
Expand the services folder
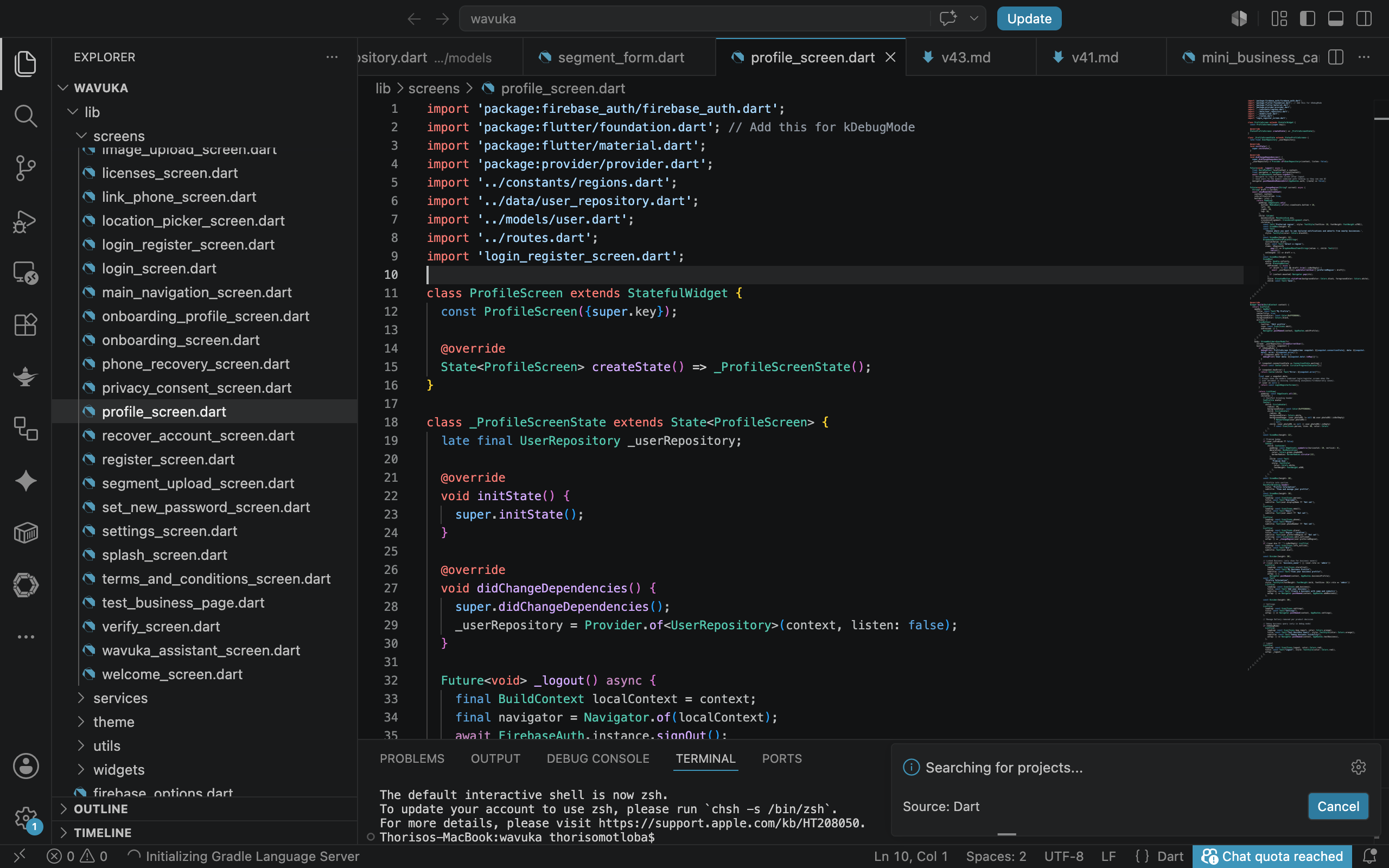tap(81, 698)
